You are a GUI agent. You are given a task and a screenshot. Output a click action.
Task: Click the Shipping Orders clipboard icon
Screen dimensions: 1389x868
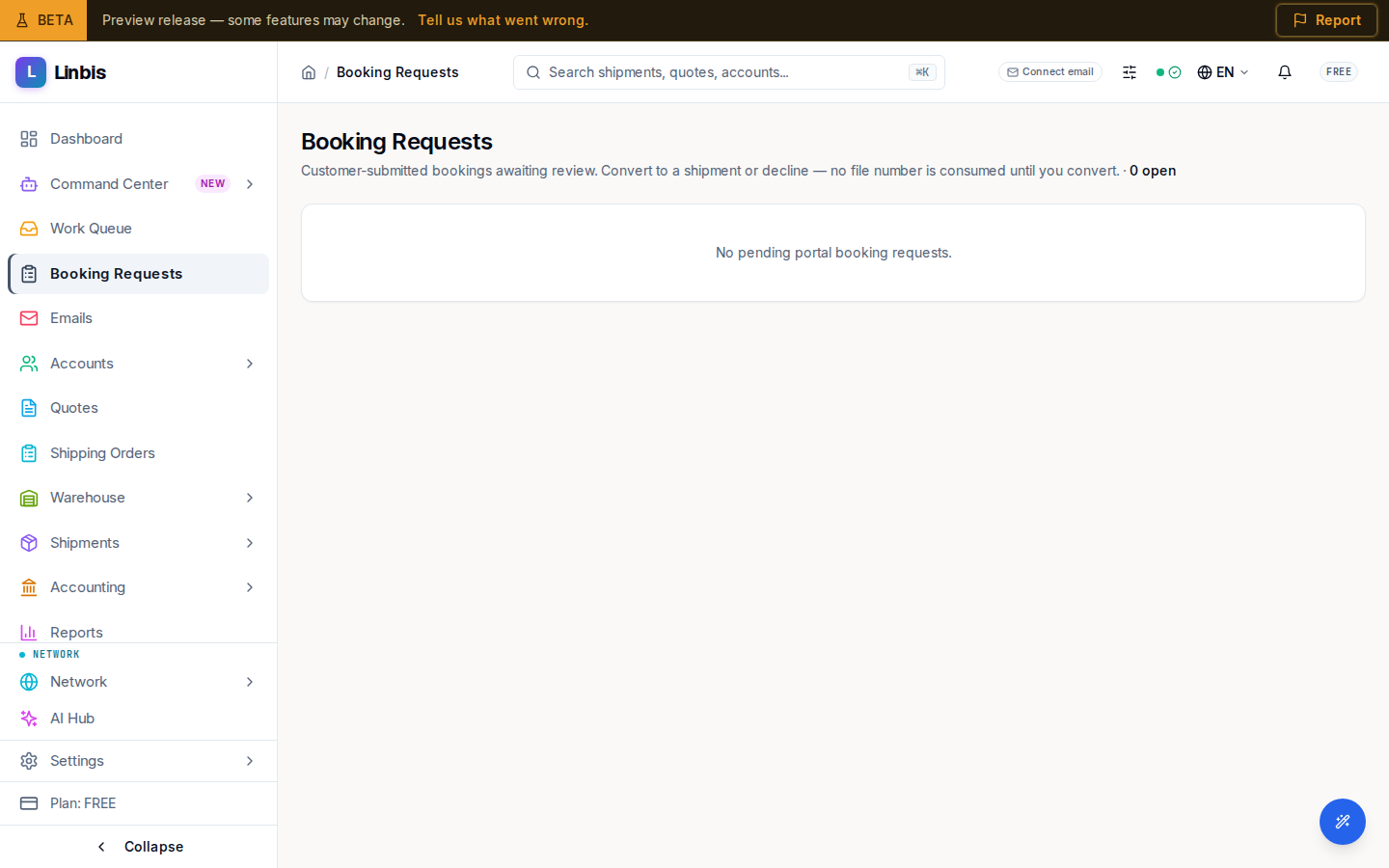point(29,453)
